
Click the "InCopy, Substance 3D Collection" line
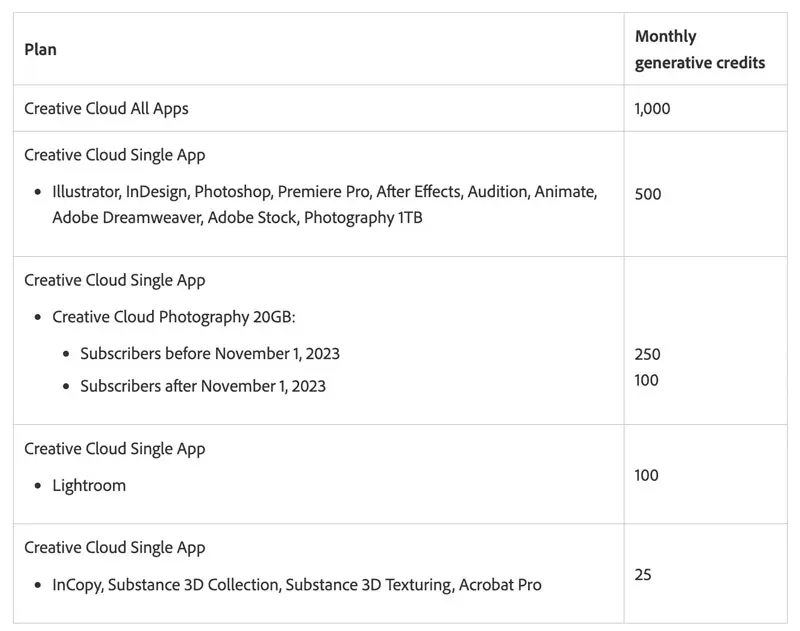click(x=296, y=585)
